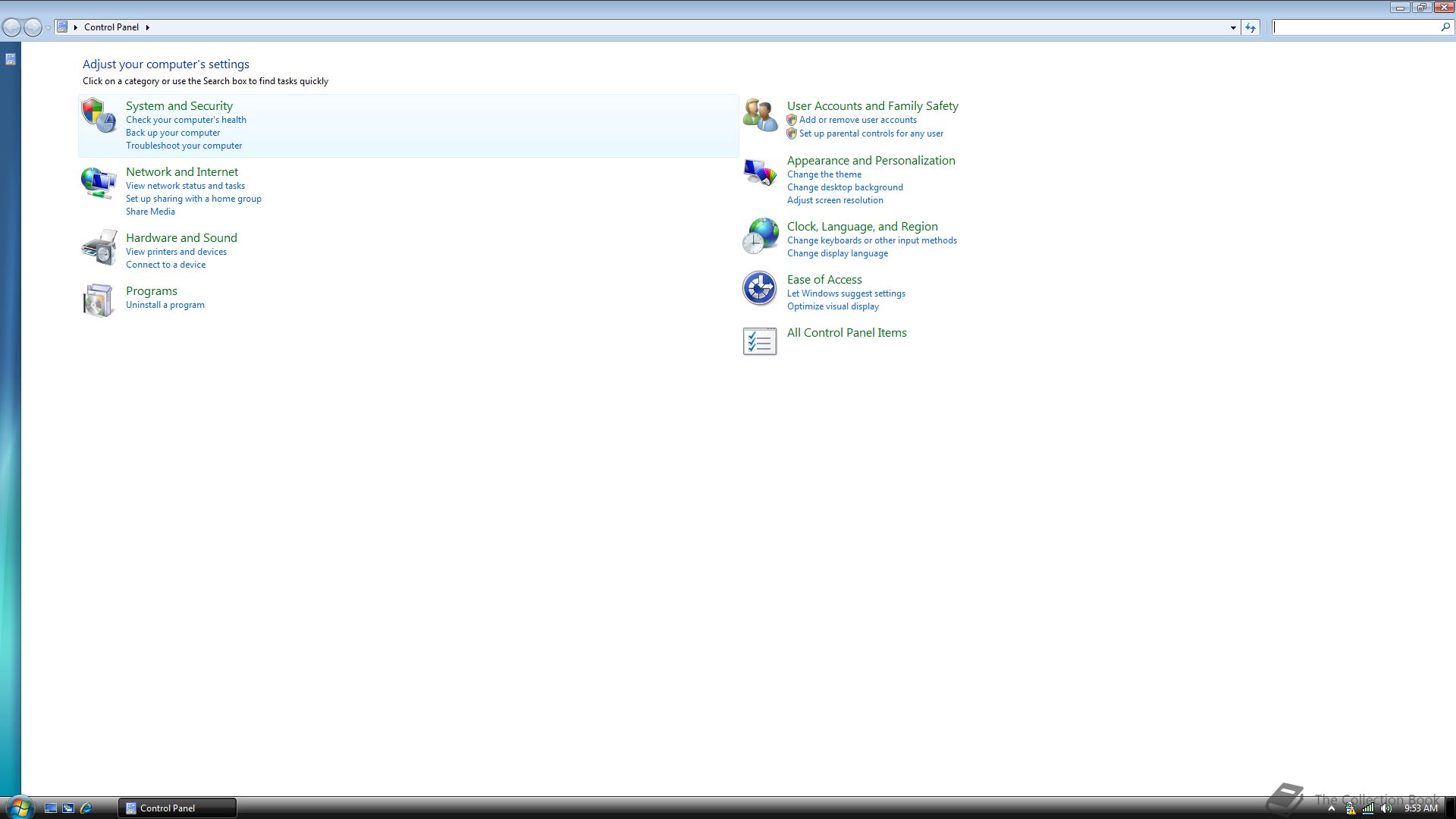Open All Control Panel Items checklist icon
The height and width of the screenshot is (819, 1456).
click(x=760, y=342)
